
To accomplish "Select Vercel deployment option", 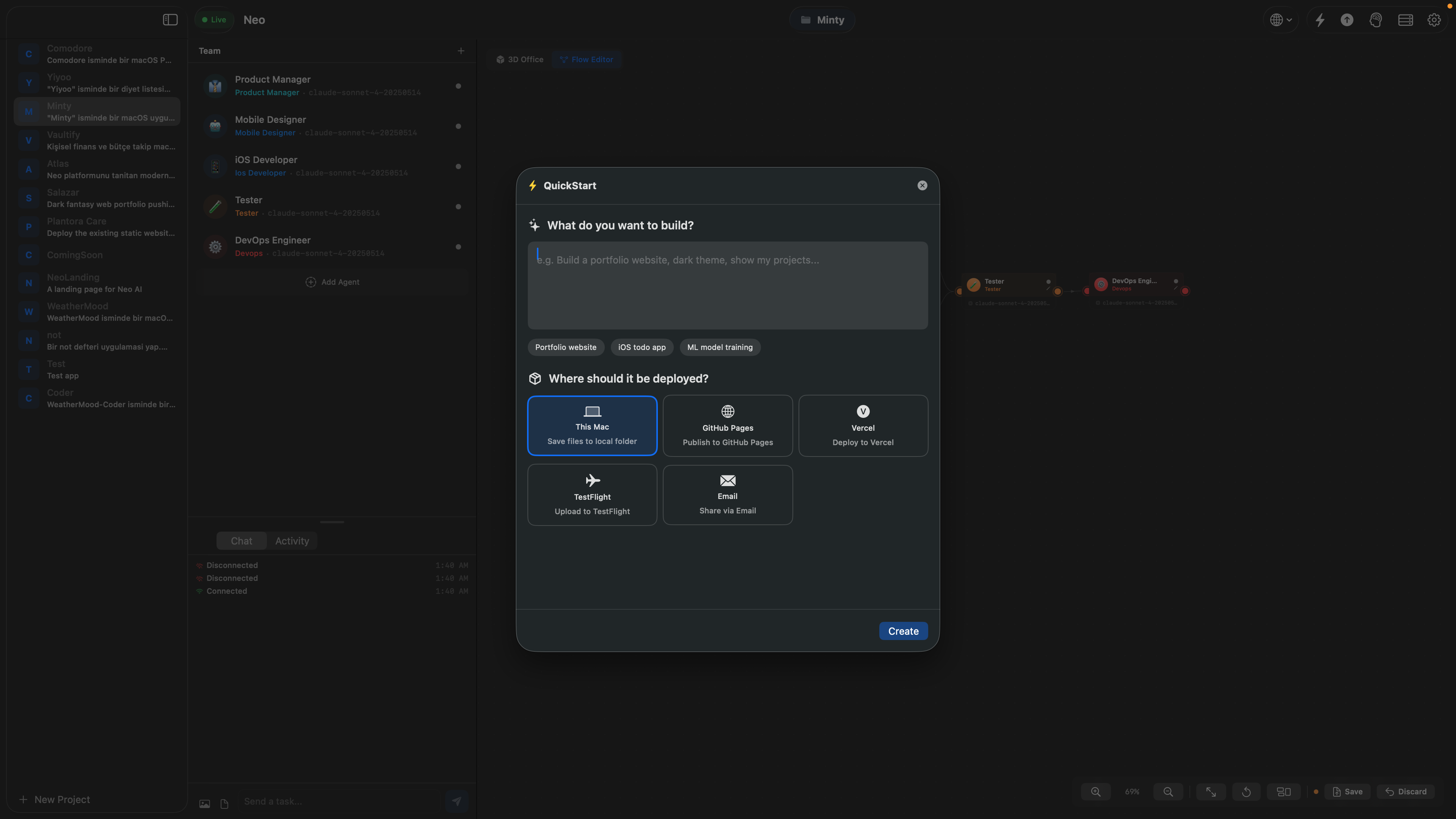I will coord(863,425).
